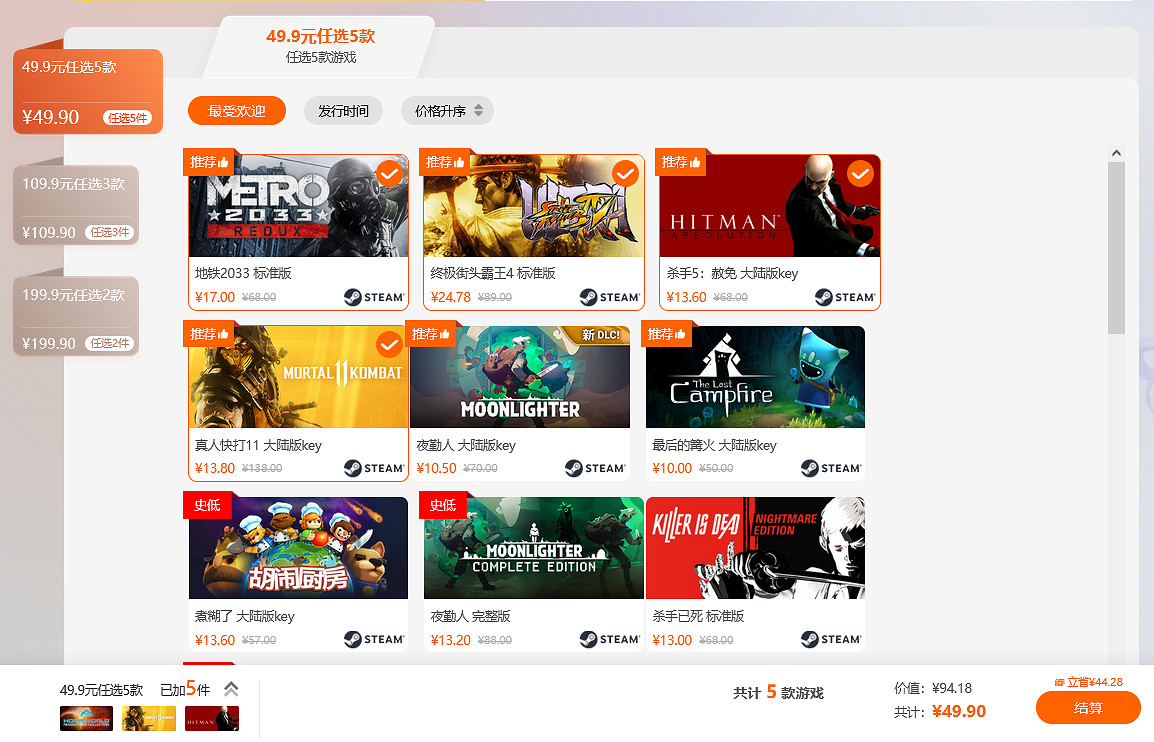Expand the added games list chevron
Screen dimensions: 1154x742
click(x=231, y=689)
